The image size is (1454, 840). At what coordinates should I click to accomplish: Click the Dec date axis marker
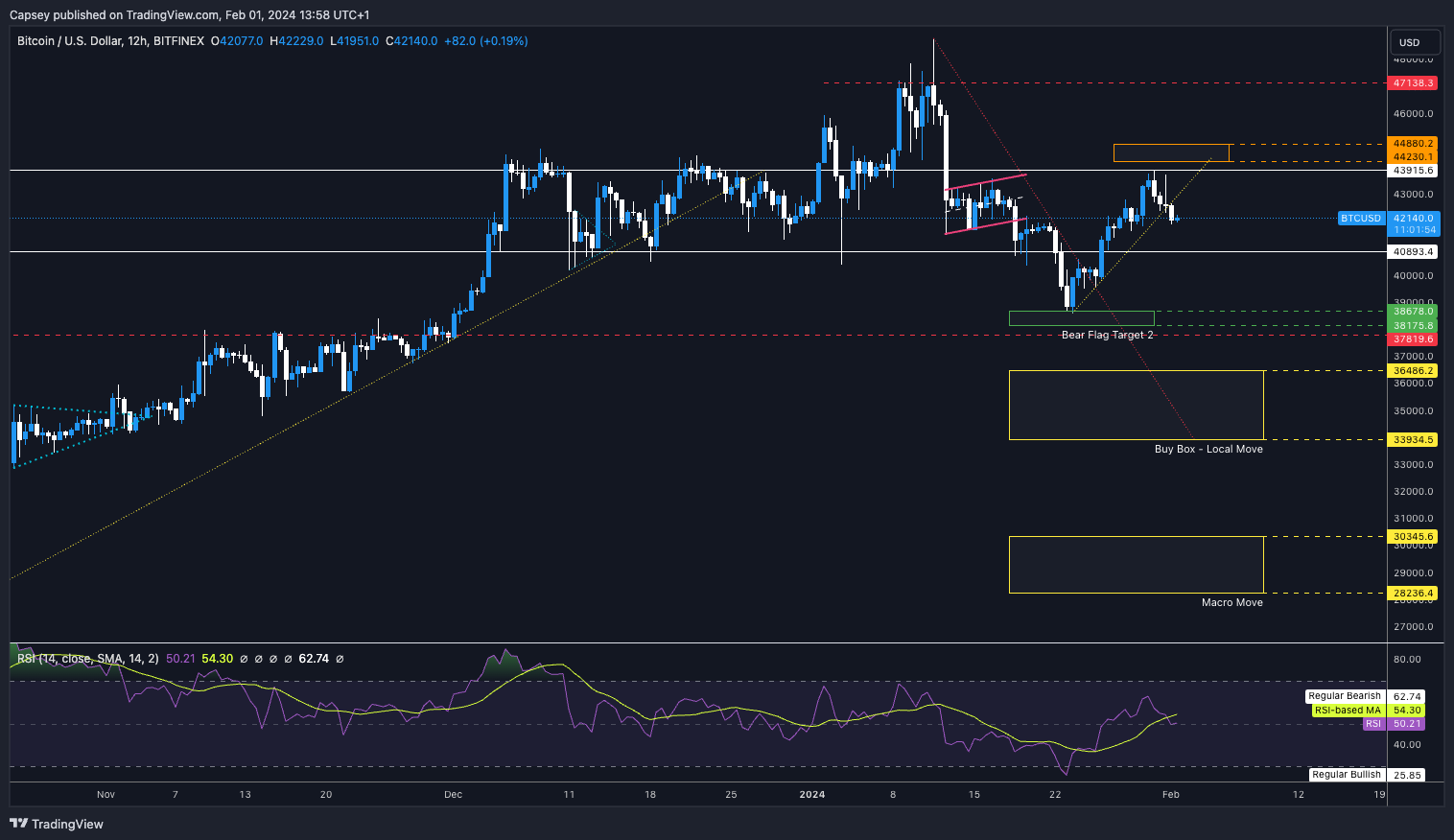point(453,794)
